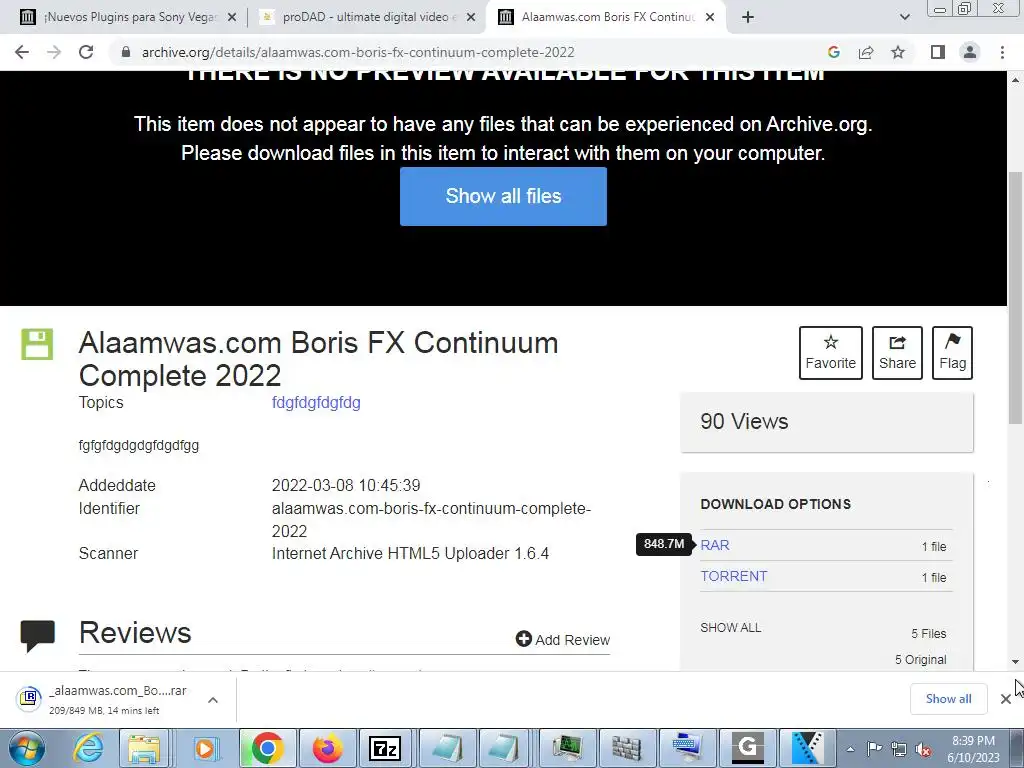Click the Addeddate value 2022-03-08 10:45:39
This screenshot has width=1024, height=768.
tap(346, 485)
